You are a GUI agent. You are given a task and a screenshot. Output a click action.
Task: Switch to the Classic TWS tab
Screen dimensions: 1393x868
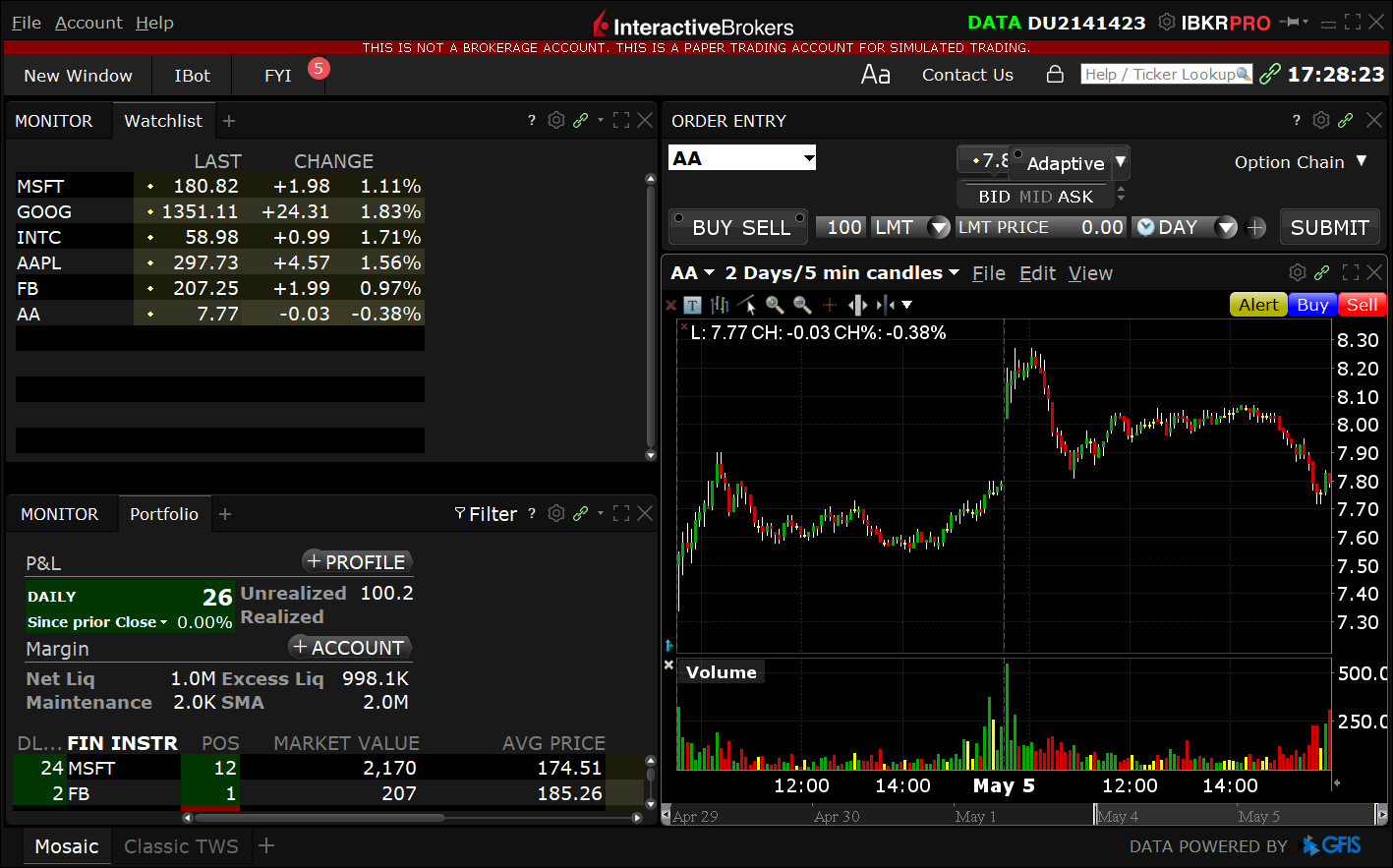181,846
